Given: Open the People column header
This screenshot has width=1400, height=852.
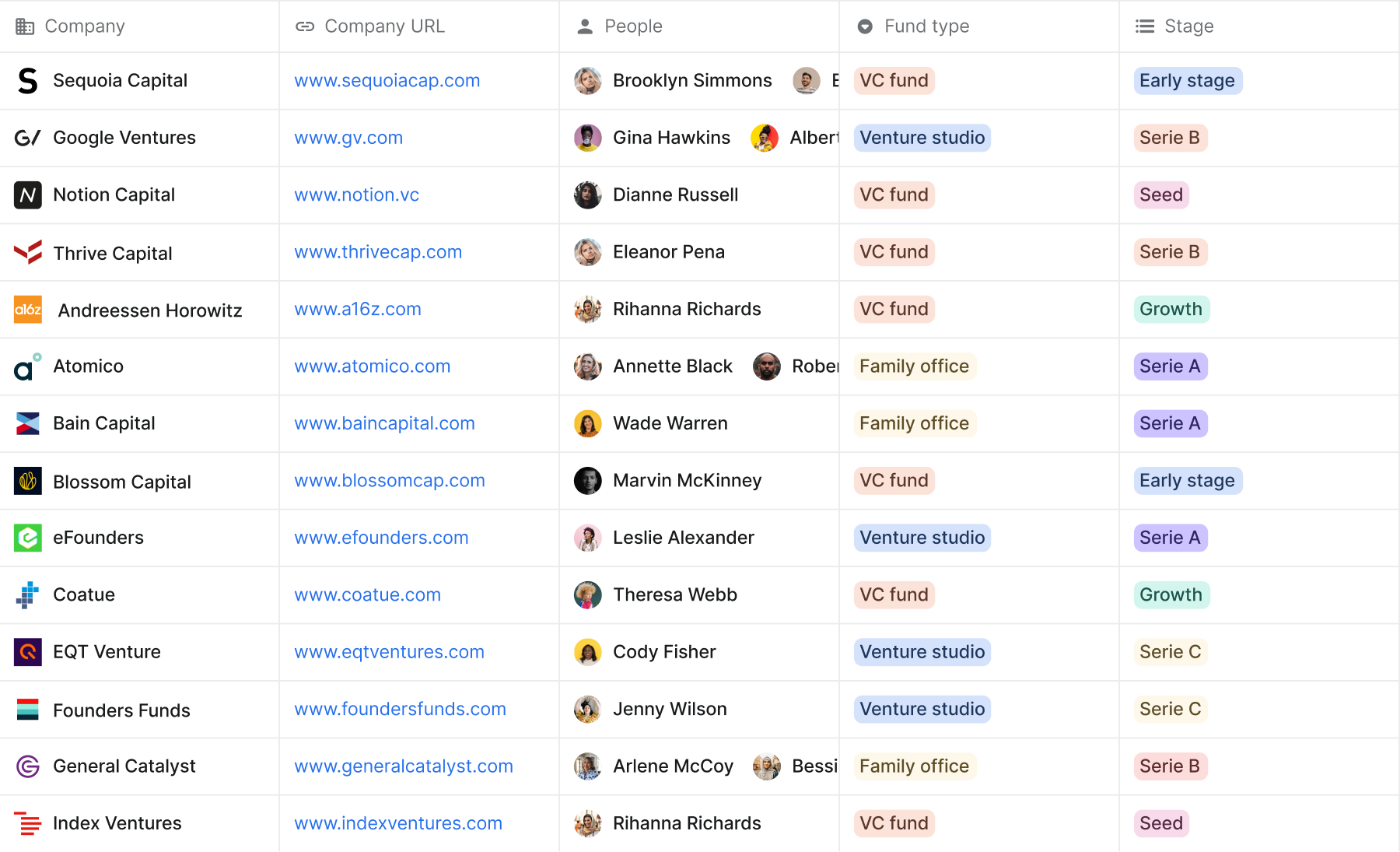Looking at the screenshot, I should click(699, 26).
